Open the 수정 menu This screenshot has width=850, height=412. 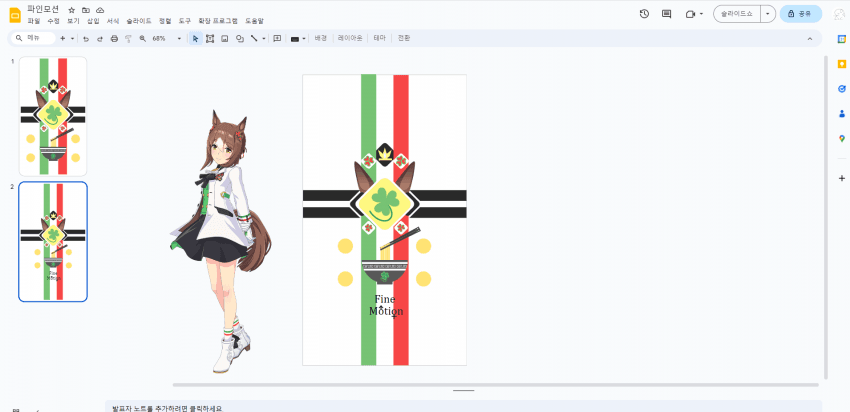[53, 21]
